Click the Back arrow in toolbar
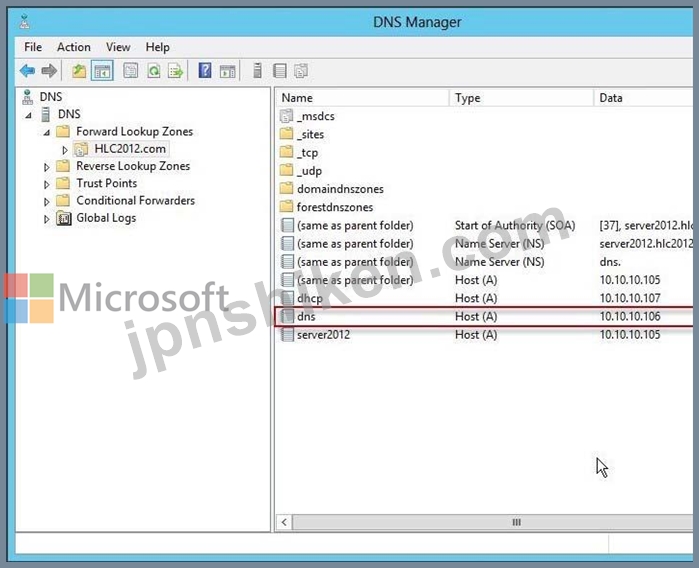 (28, 70)
